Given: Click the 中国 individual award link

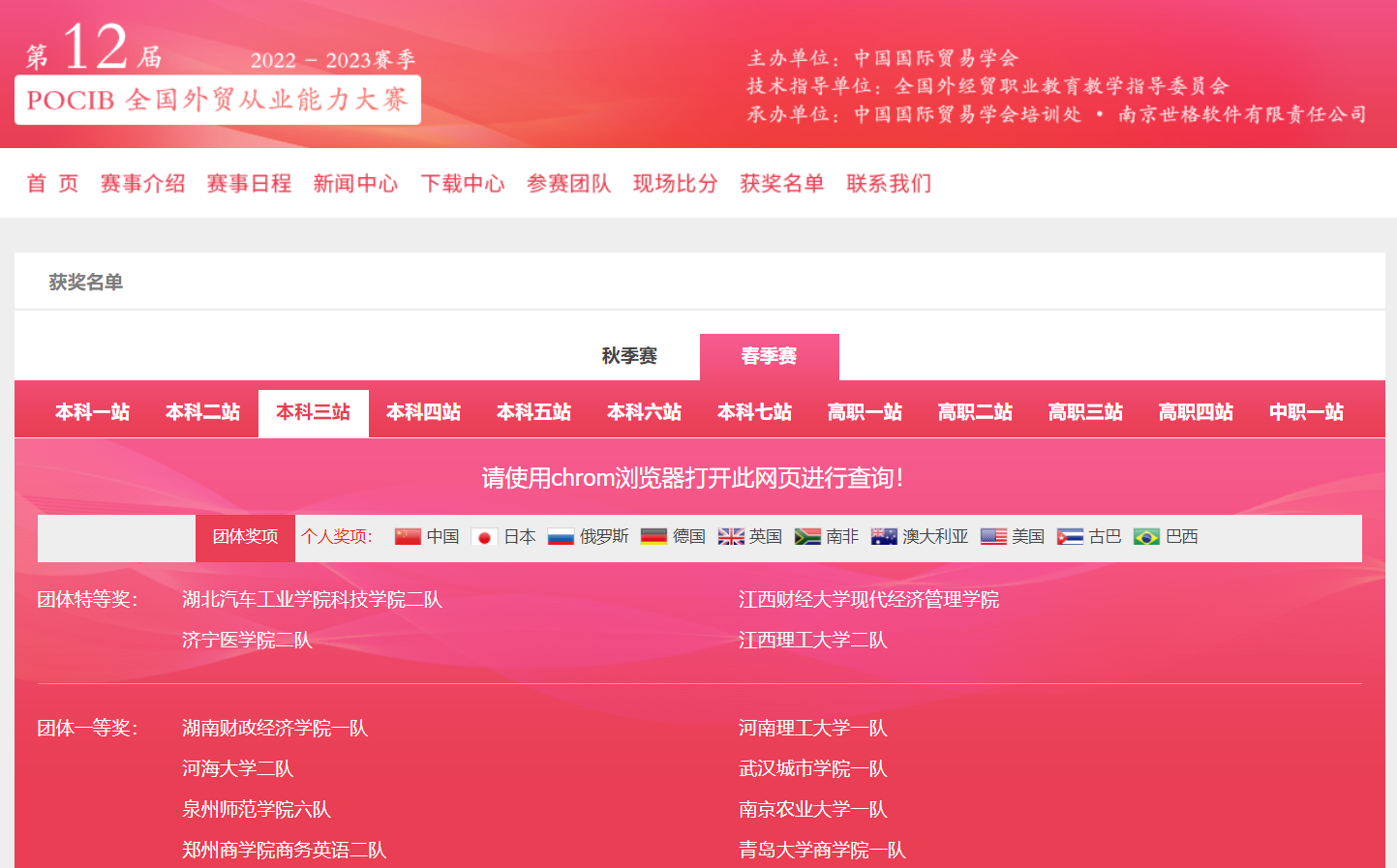Looking at the screenshot, I should tap(442, 536).
